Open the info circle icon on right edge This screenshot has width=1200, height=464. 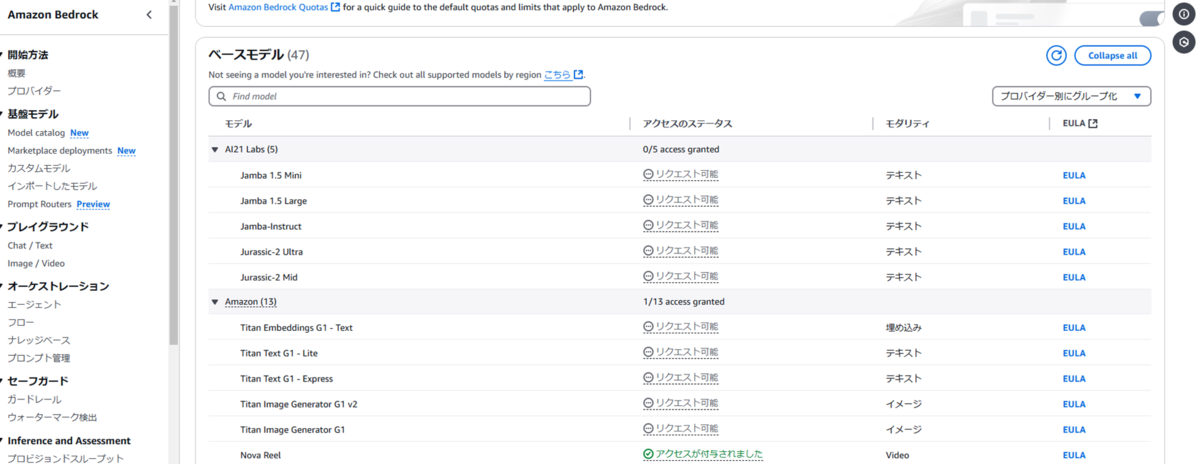(1184, 15)
